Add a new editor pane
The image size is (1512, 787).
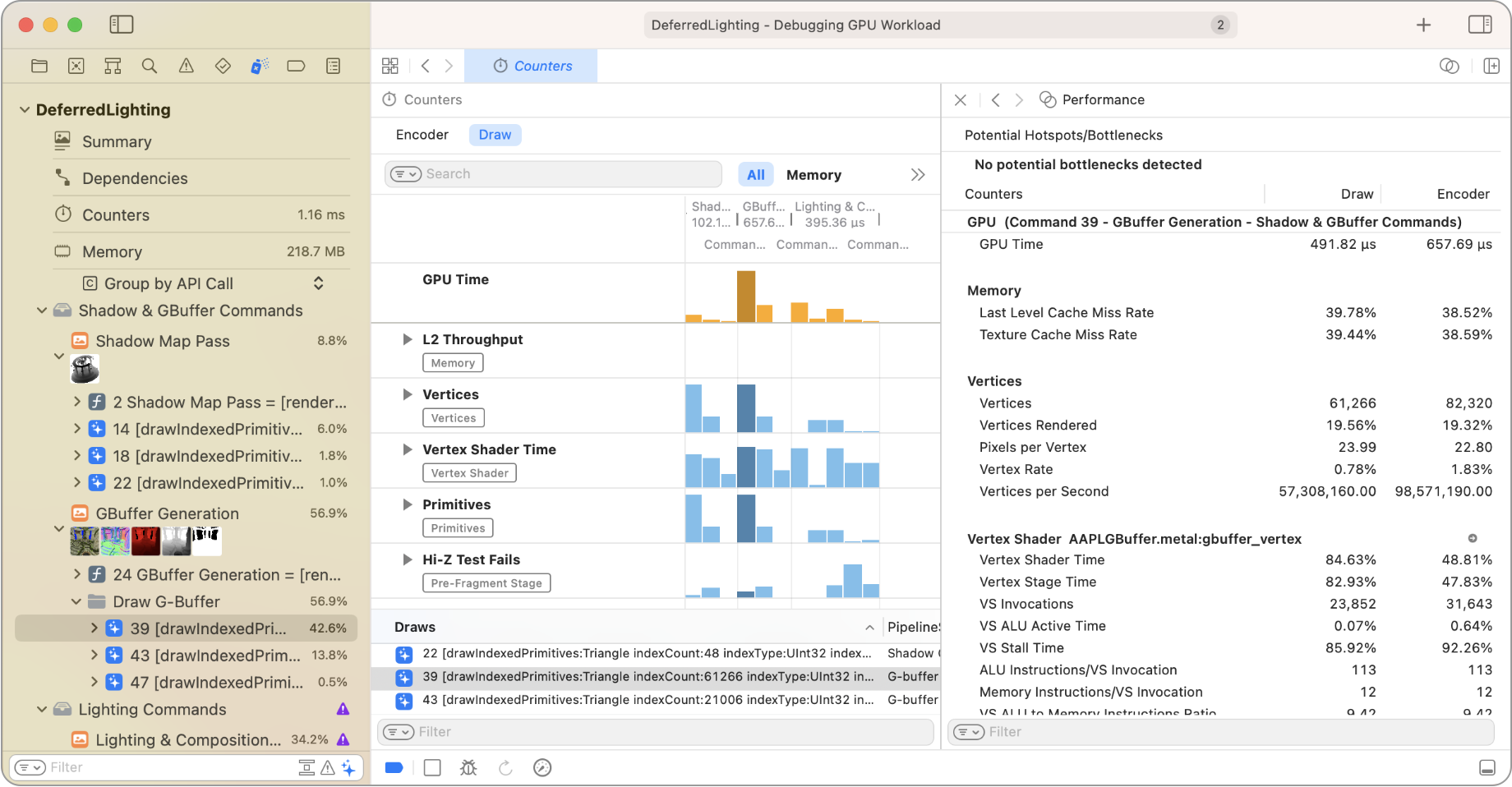[1491, 66]
